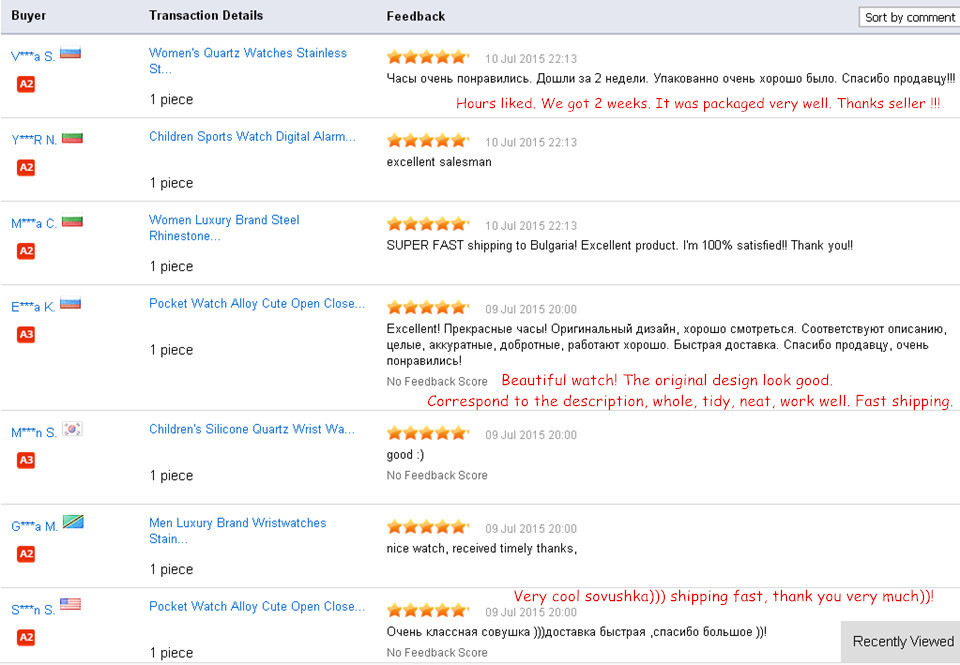Open the 'Children Sports Watch Digital Alarm' link
The height and width of the screenshot is (665, 960).
tap(252, 136)
